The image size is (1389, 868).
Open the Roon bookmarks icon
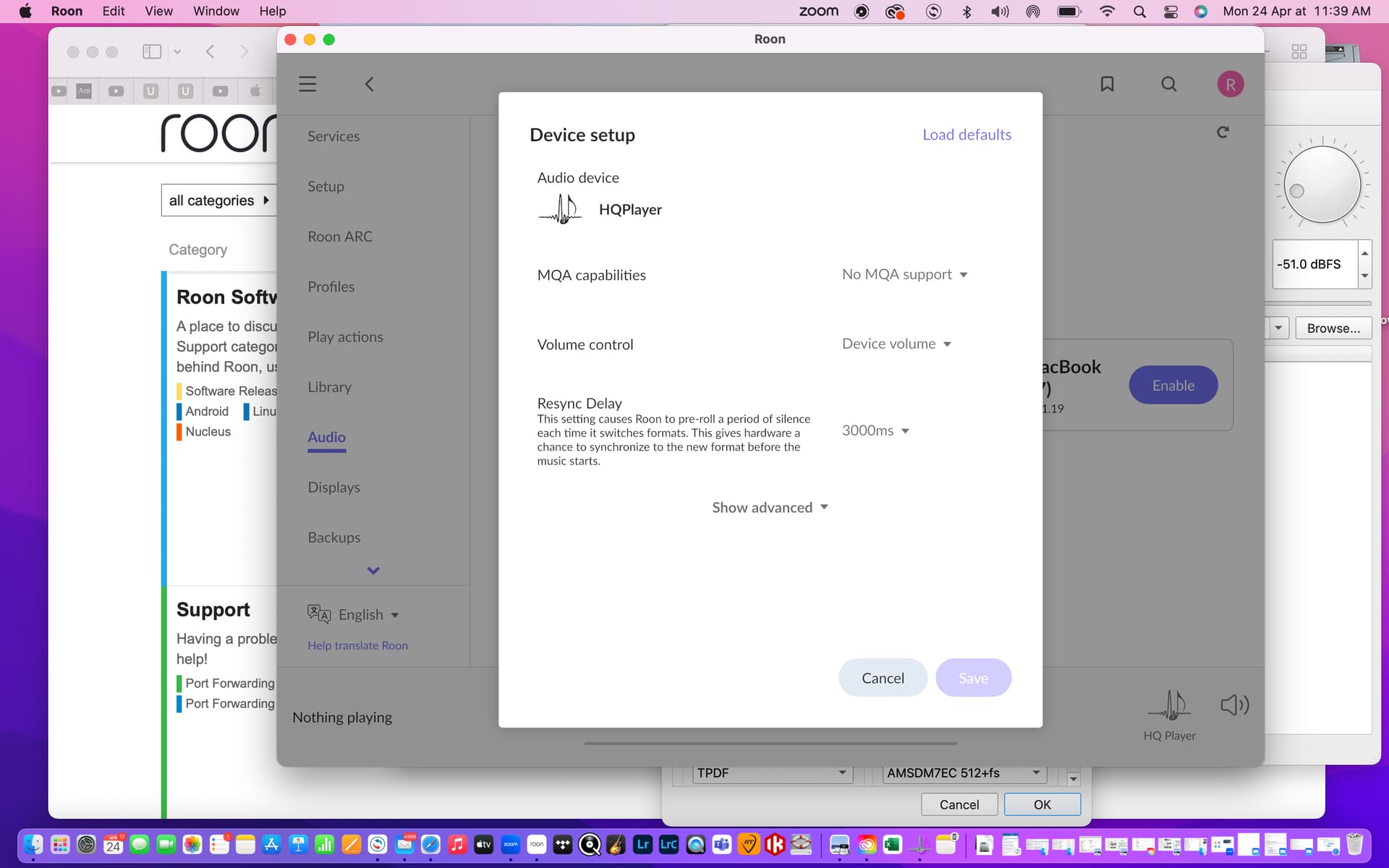1107,84
